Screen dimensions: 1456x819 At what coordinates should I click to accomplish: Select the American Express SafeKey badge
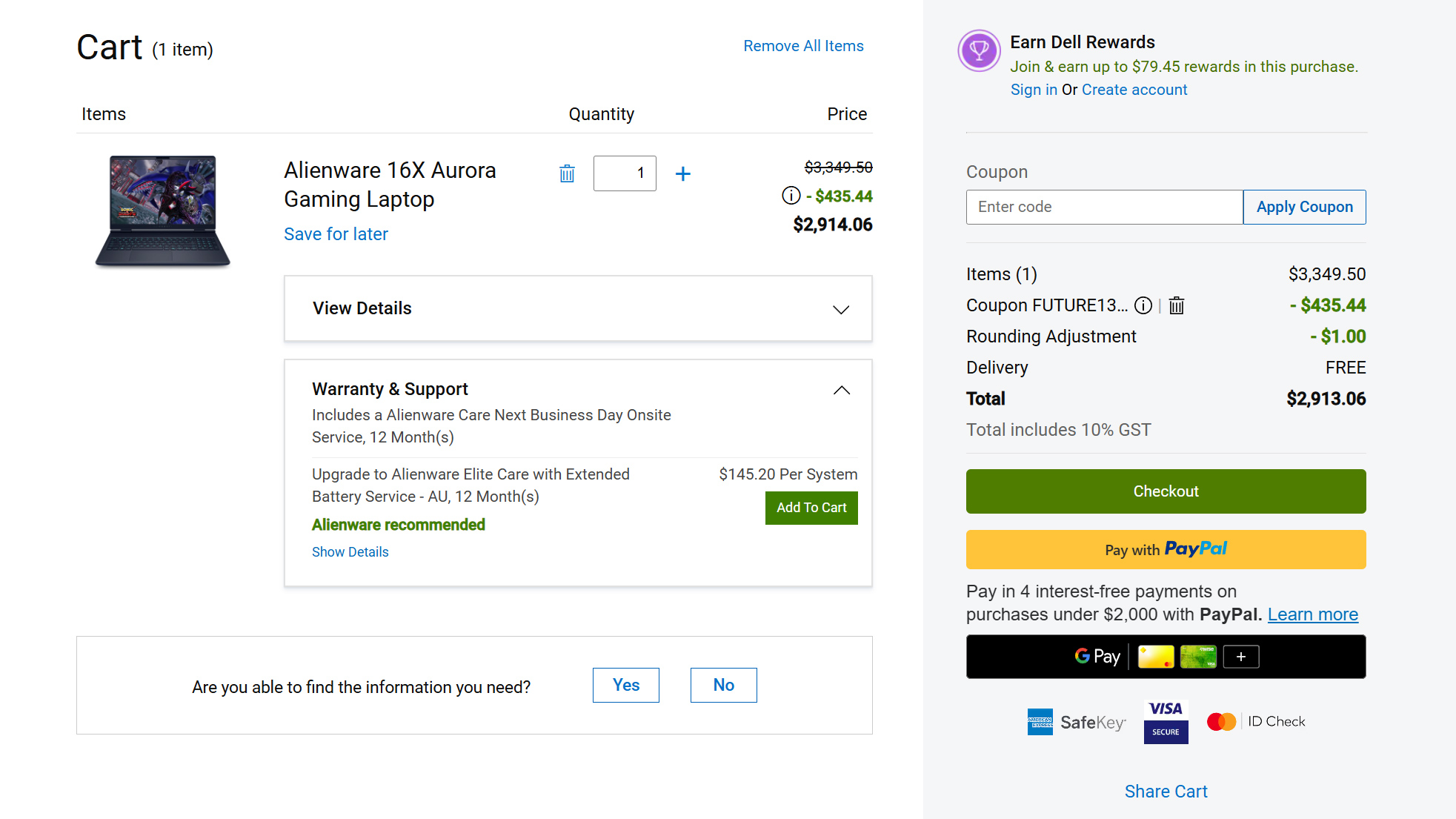tap(1077, 721)
